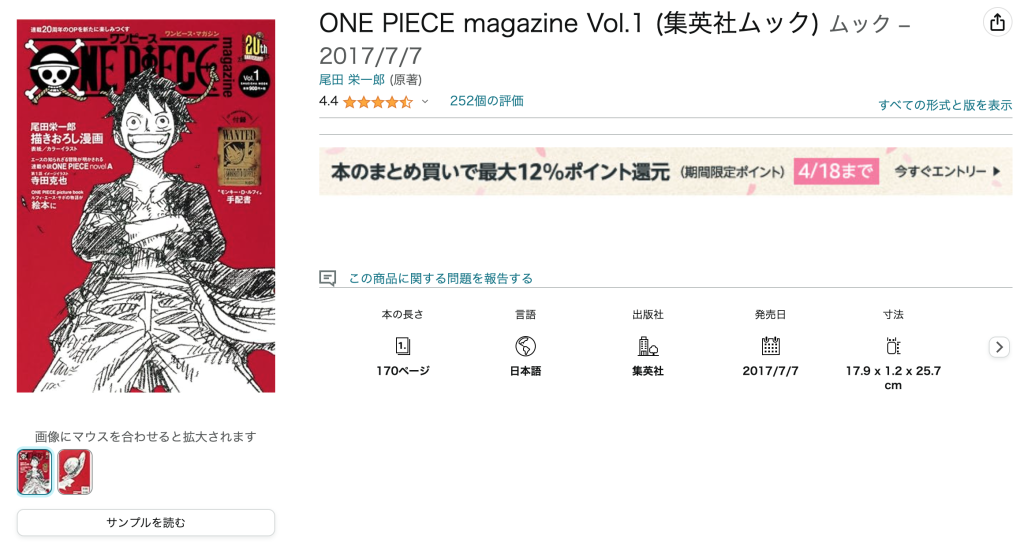
Task: Select the second back cover thumbnail
Action: tap(75, 472)
